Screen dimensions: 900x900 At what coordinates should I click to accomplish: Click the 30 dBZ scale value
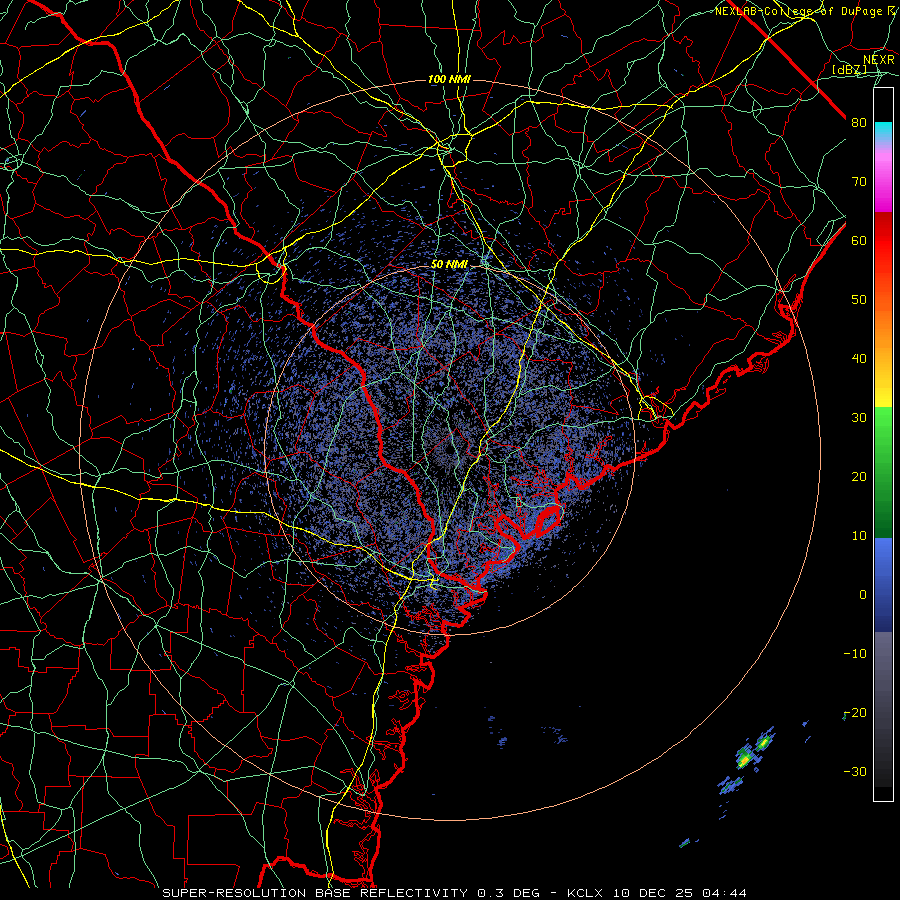pyautogui.click(x=859, y=418)
